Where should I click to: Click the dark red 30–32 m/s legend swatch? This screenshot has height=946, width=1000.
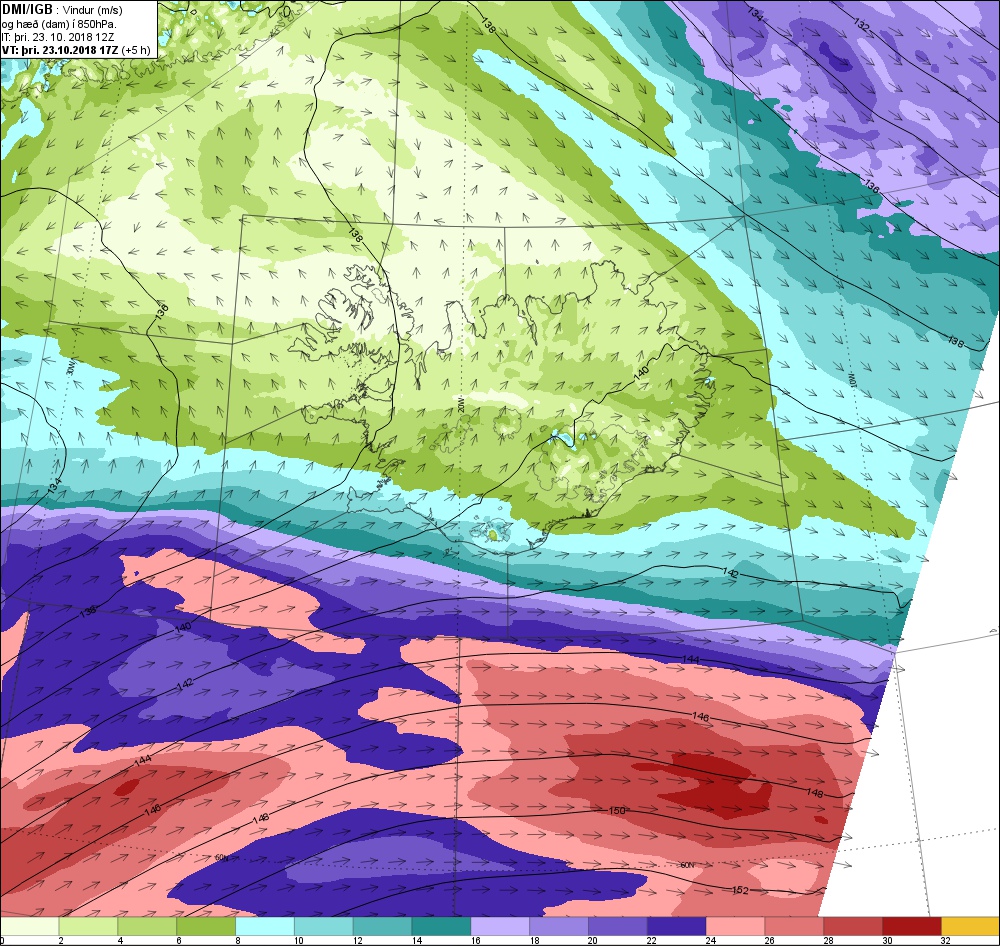click(x=912, y=926)
